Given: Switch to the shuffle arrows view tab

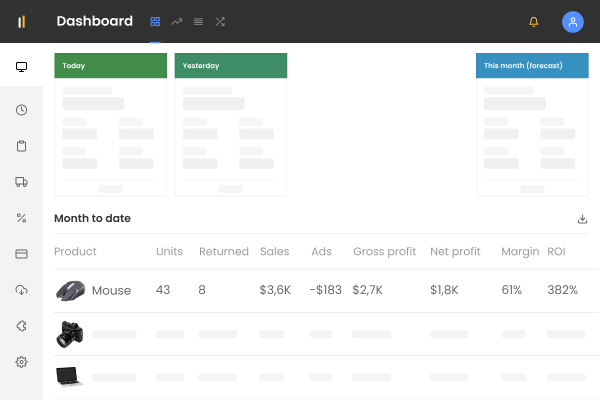Looking at the screenshot, I should click(220, 21).
